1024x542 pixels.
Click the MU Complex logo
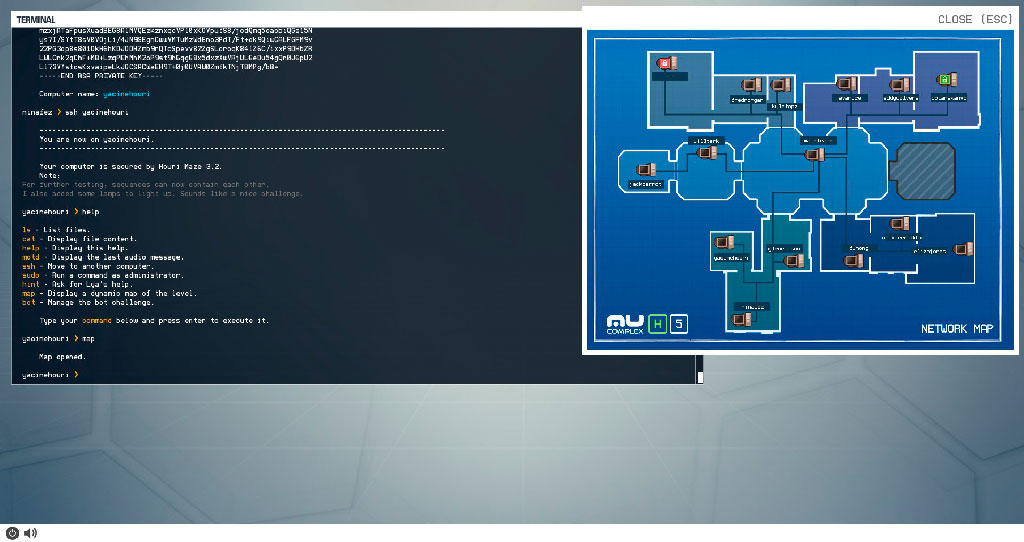(624, 324)
